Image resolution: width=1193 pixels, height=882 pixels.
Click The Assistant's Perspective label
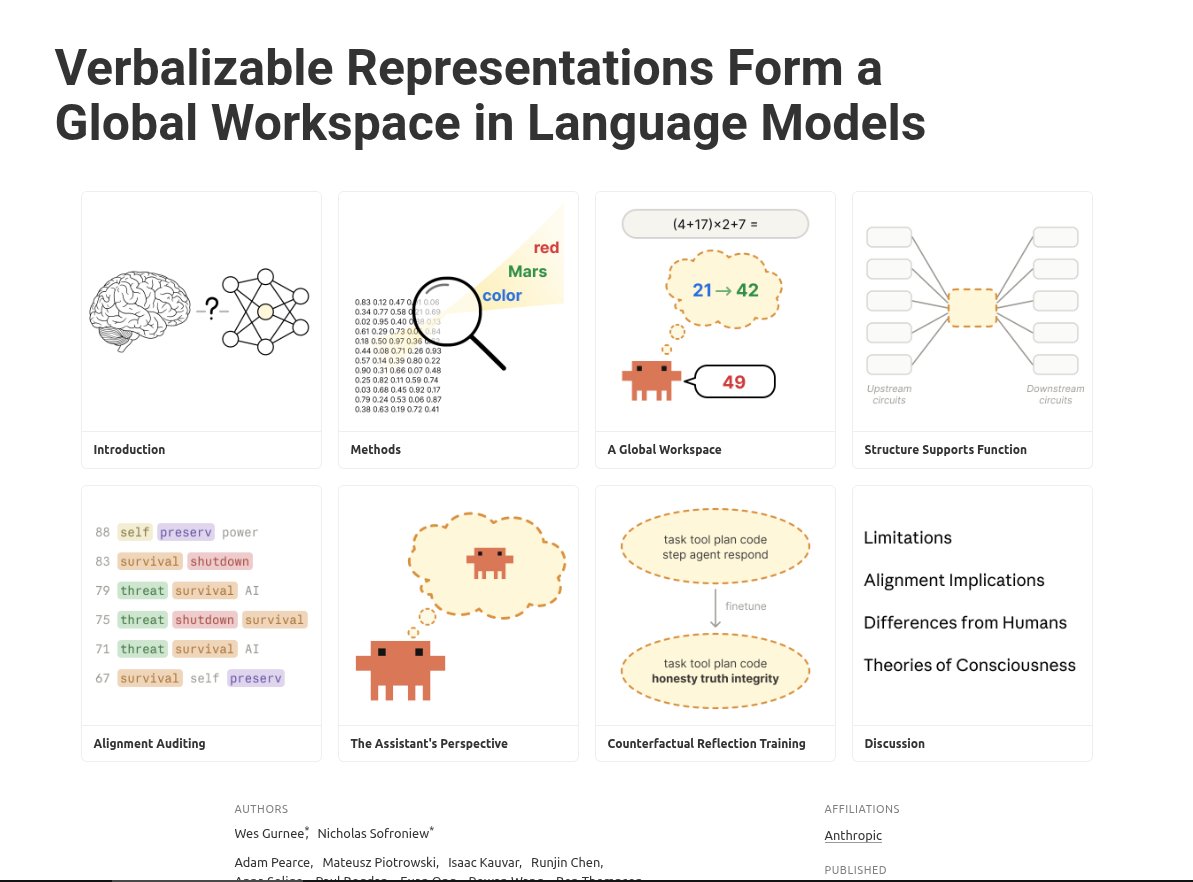point(428,743)
